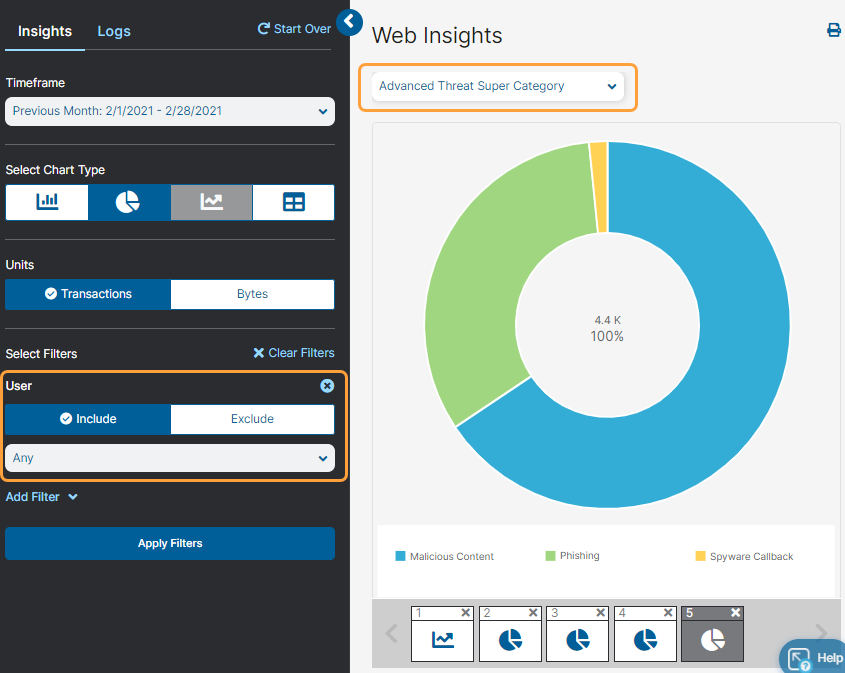
Task: Select the bar chart type icon
Action: tap(46, 202)
